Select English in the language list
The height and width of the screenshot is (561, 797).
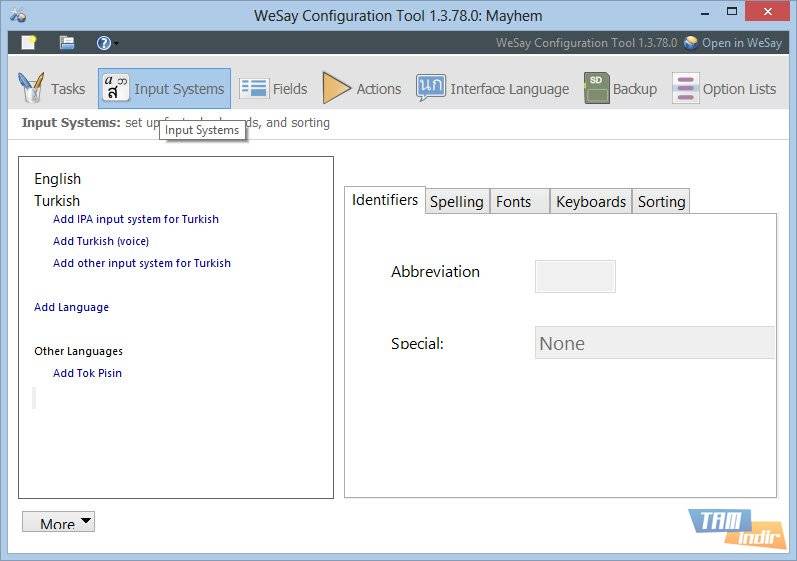coord(57,179)
